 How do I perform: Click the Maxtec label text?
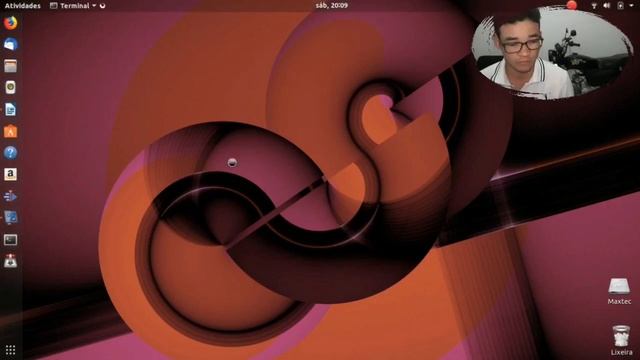619,302
